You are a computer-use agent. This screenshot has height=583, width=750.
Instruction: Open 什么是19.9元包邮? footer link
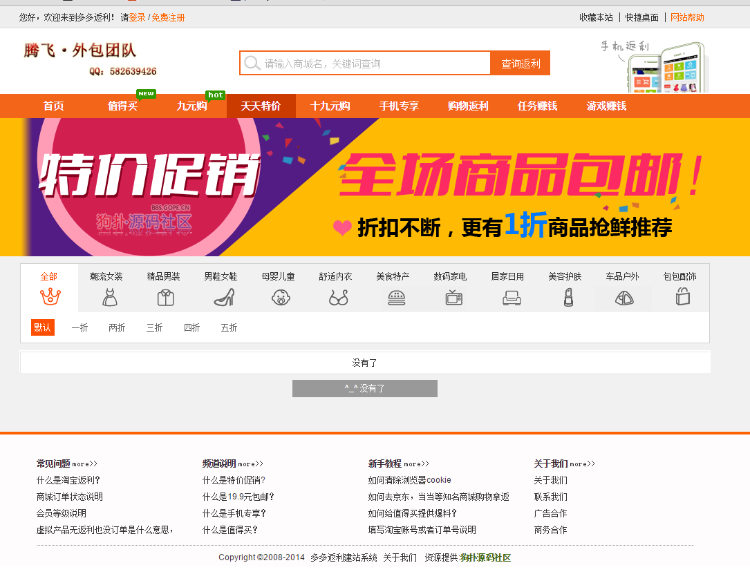pyautogui.click(x=238, y=497)
